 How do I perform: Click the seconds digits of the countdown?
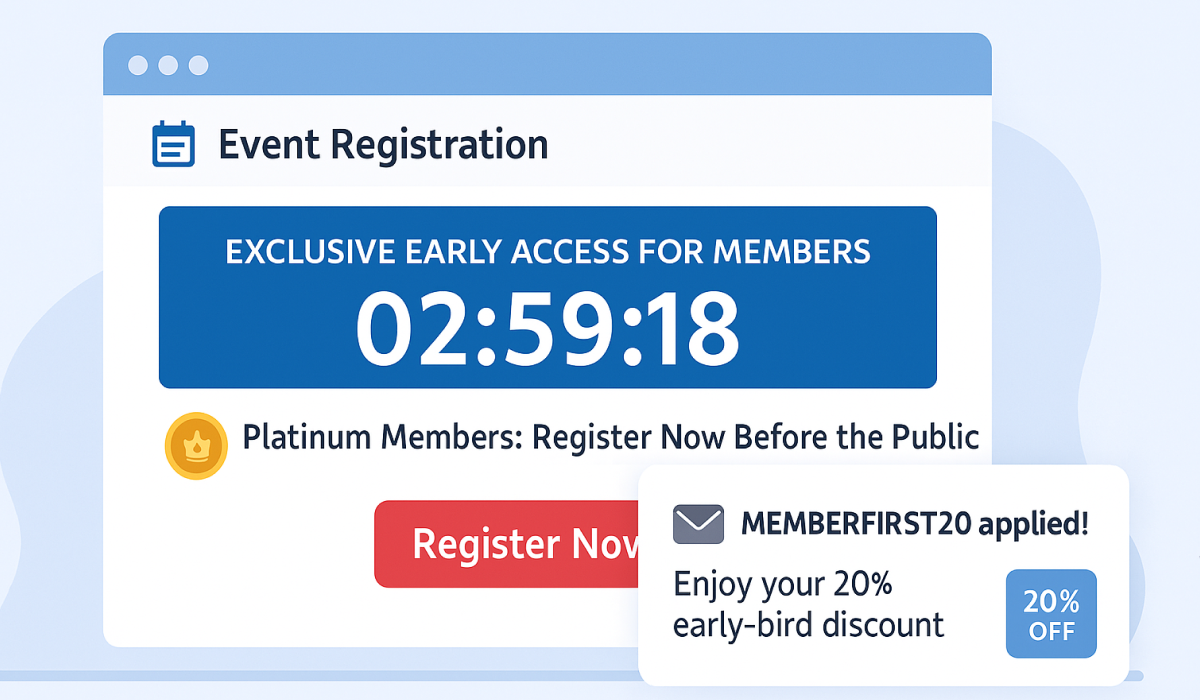tap(689, 328)
